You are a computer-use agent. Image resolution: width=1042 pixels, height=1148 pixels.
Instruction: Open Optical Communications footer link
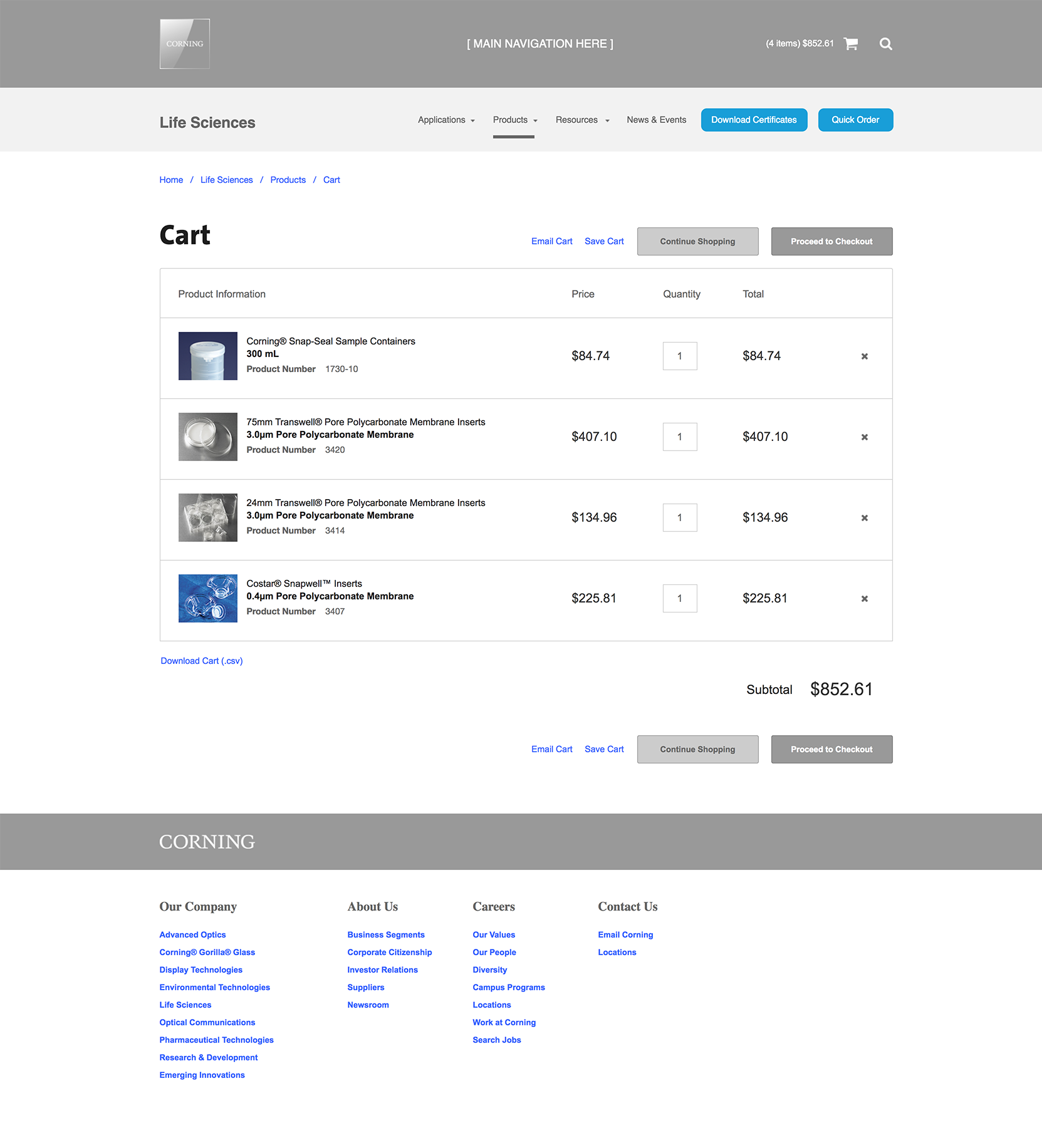207,1022
